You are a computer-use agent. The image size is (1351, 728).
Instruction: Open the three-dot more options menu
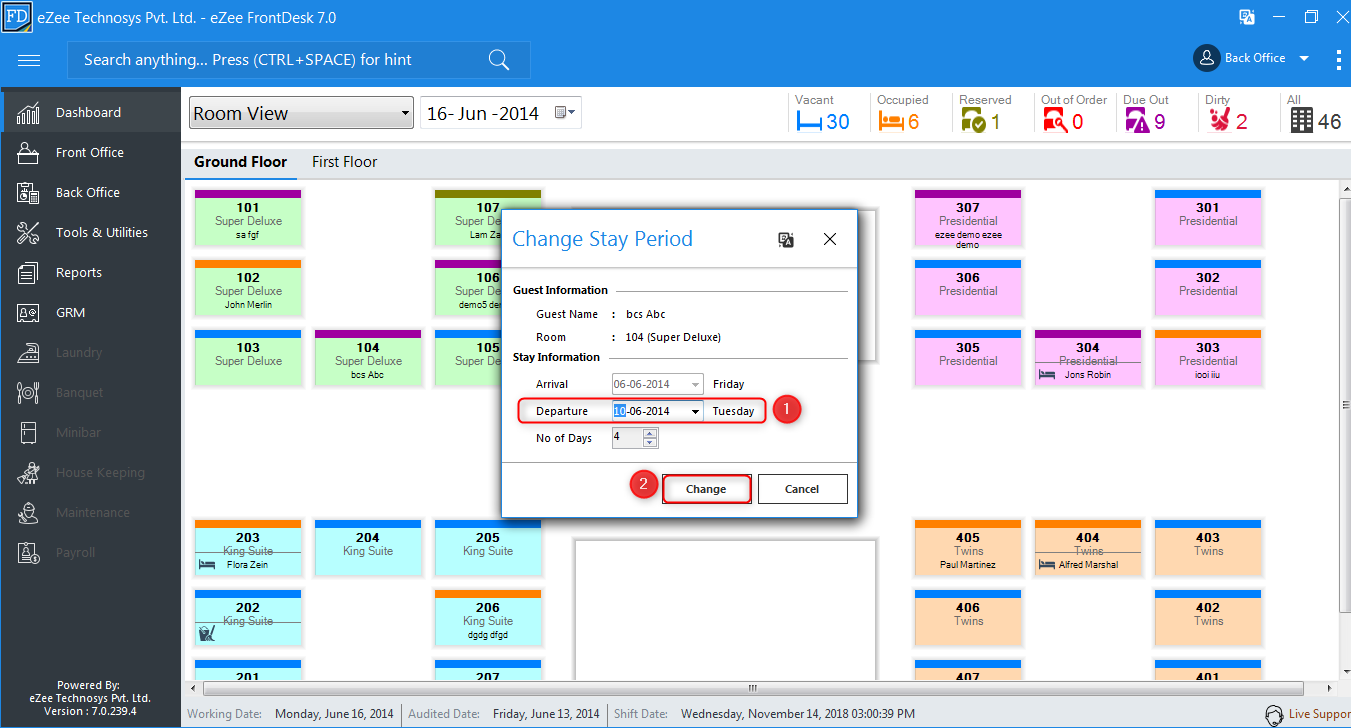pos(1338,59)
